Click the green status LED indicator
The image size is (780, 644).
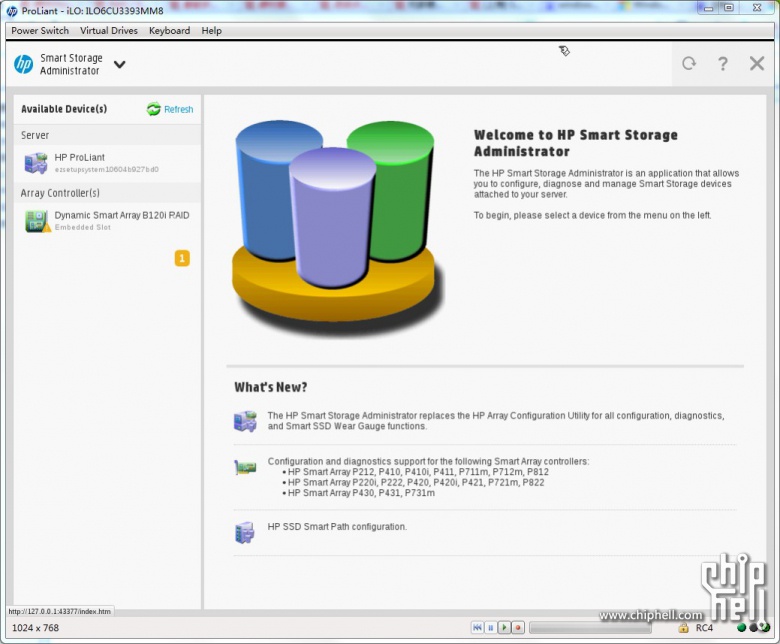click(741, 628)
